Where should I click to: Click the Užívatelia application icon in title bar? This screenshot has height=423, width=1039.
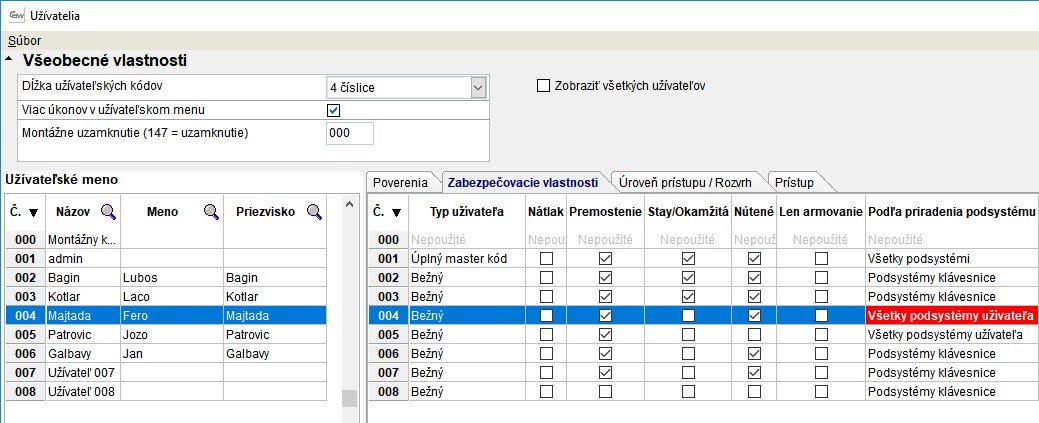click(15, 16)
